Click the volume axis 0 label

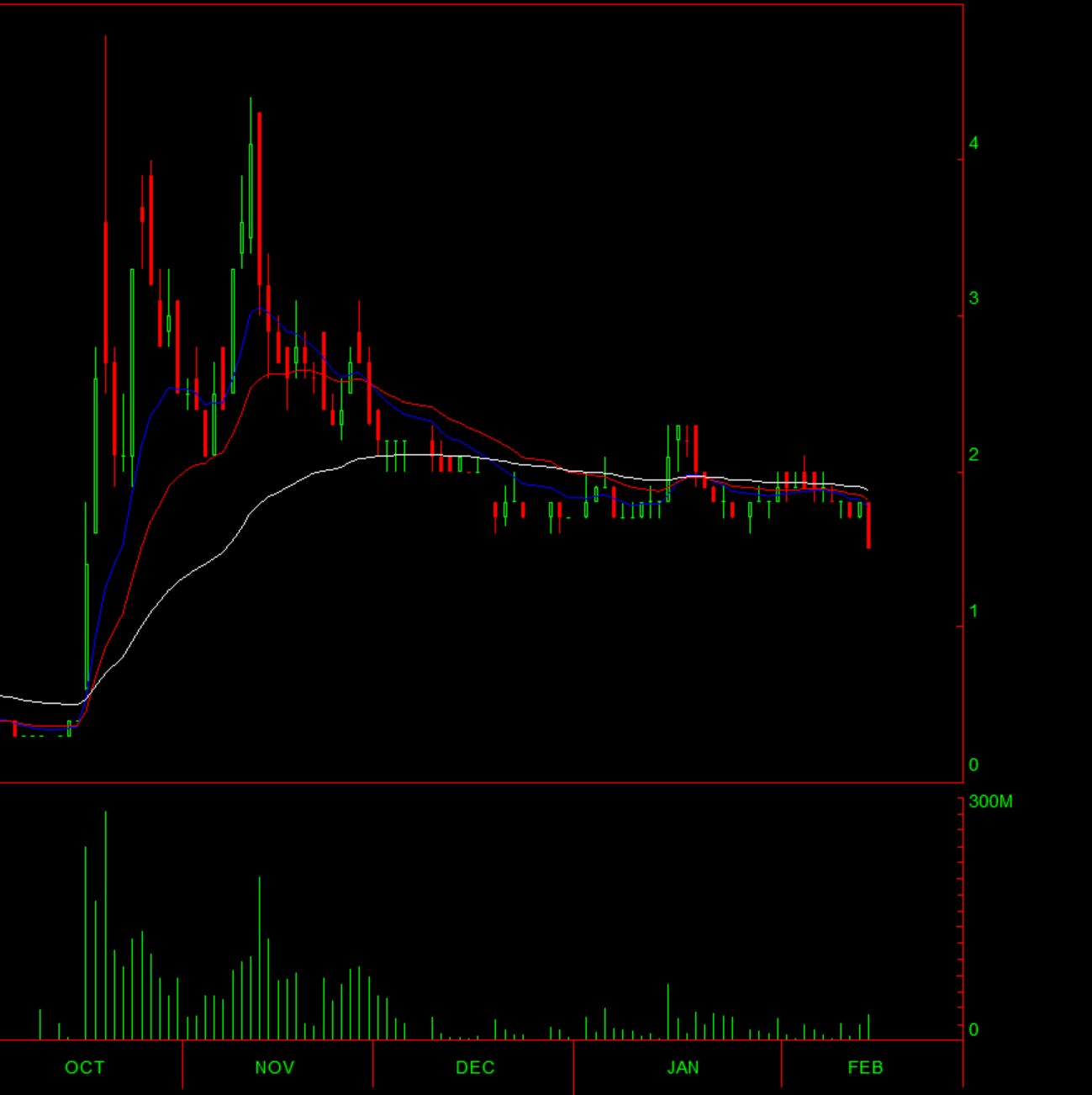click(973, 1029)
